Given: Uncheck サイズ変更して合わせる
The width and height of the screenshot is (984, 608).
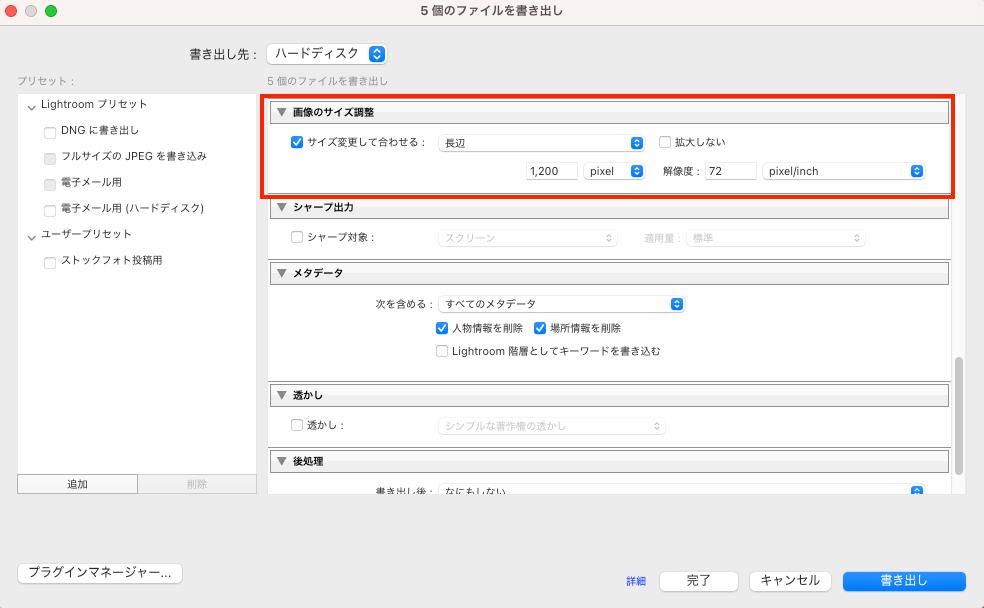Looking at the screenshot, I should [296, 142].
